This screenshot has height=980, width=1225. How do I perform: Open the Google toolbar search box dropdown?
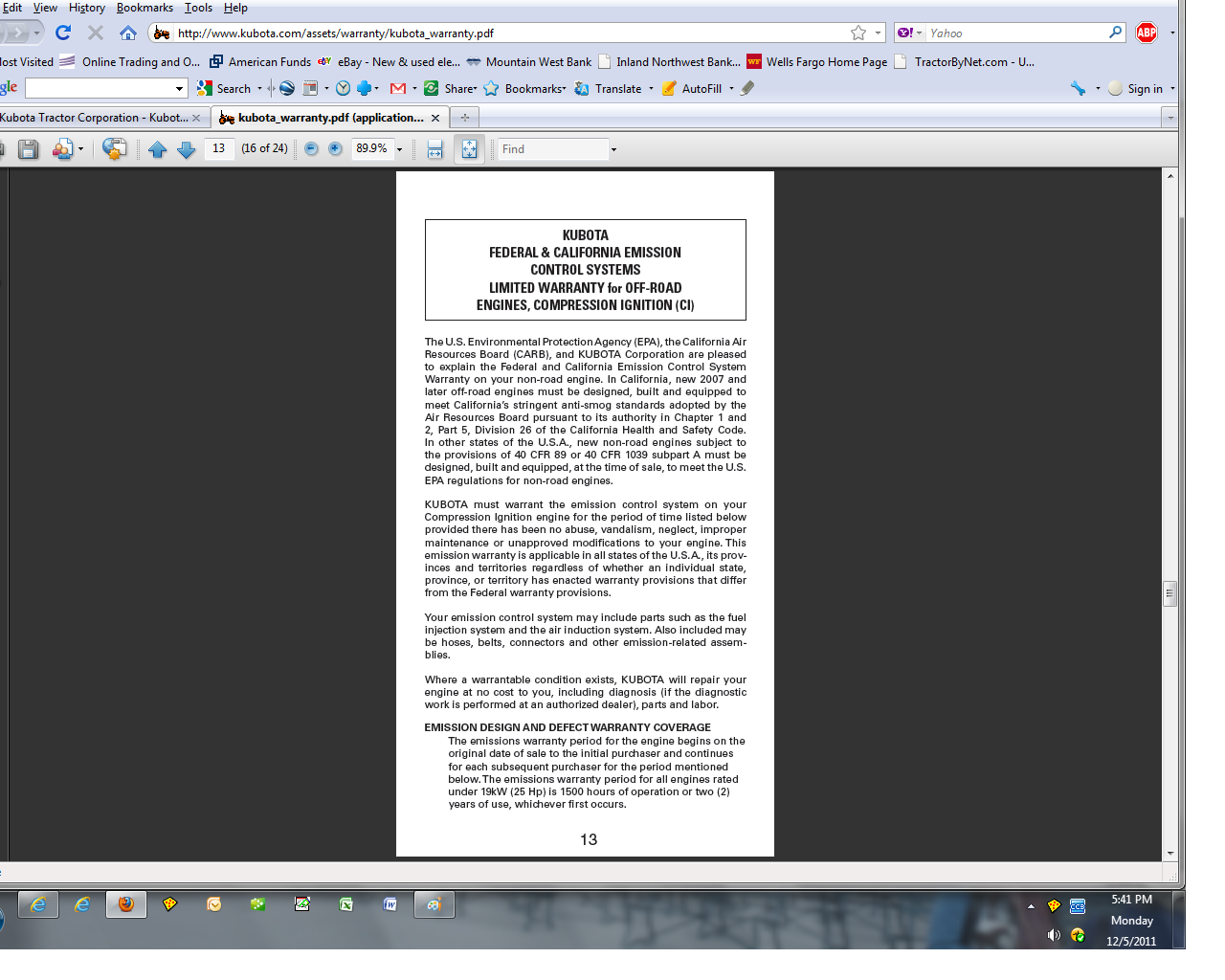click(179, 89)
